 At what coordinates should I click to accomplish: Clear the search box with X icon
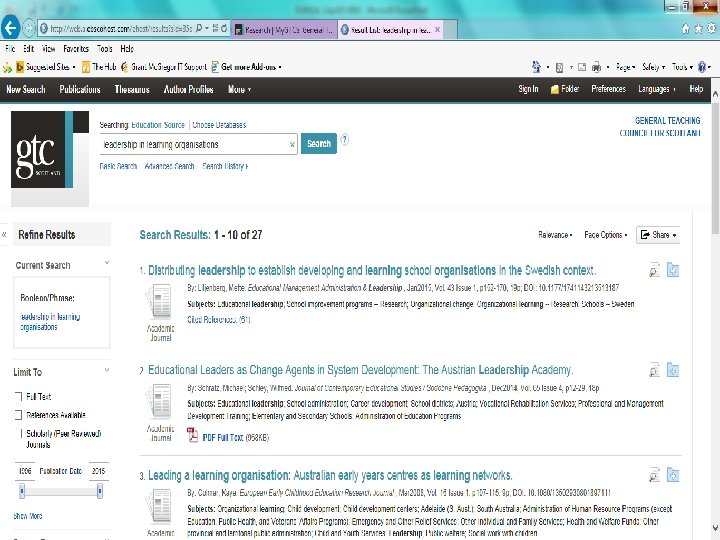click(x=292, y=145)
